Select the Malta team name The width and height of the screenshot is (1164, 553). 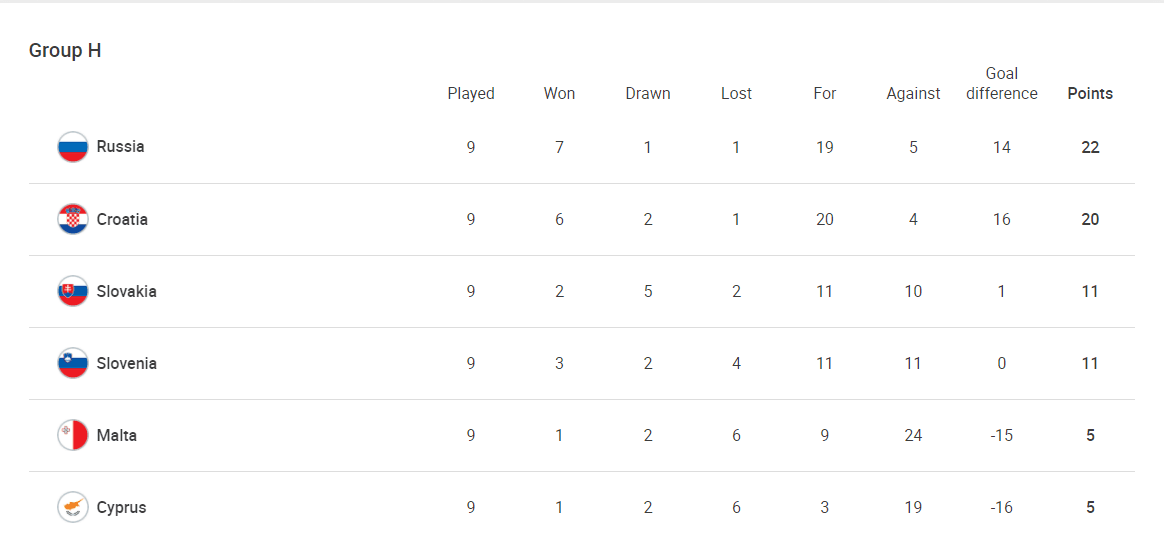[x=117, y=435]
